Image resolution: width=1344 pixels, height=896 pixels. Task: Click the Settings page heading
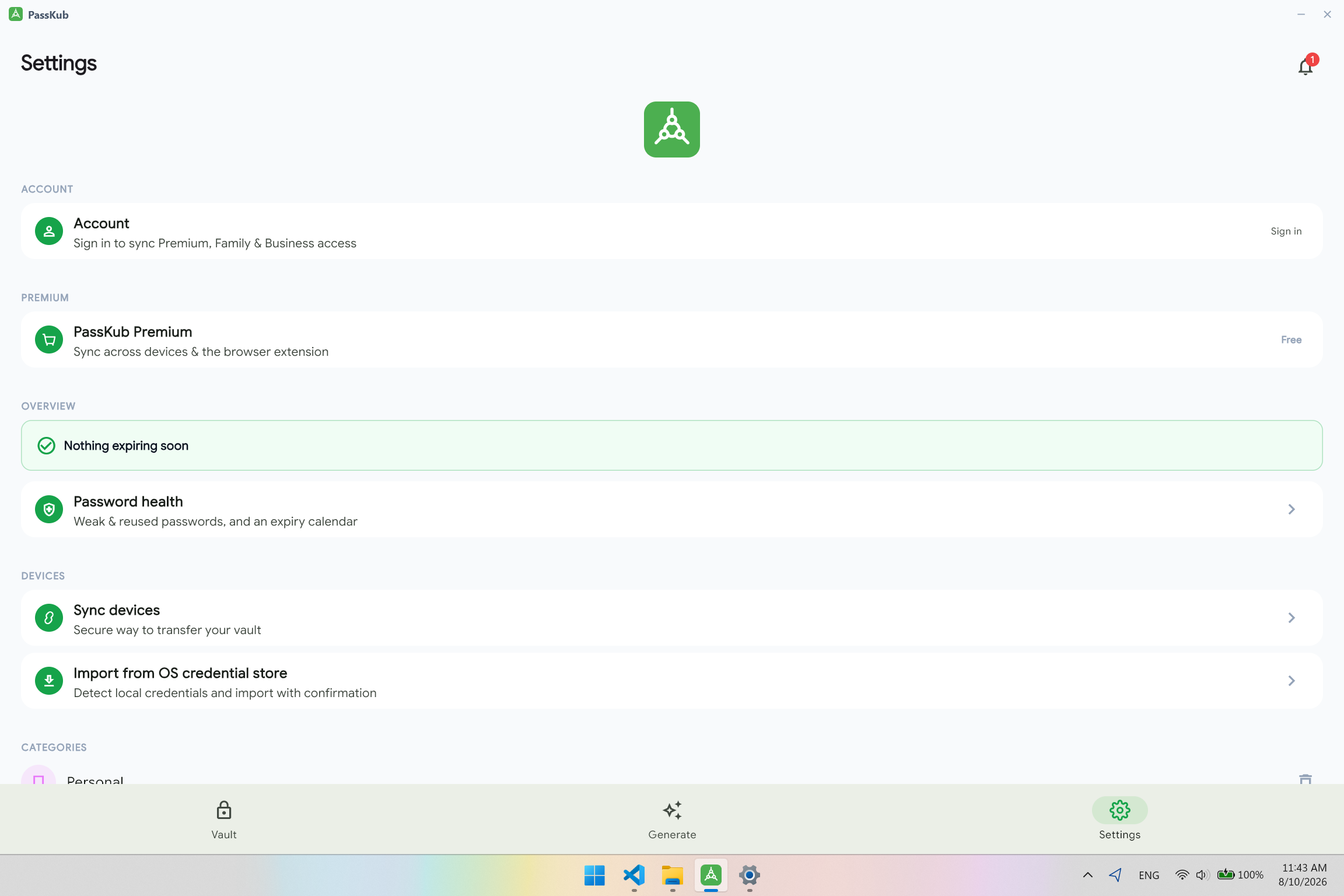[x=59, y=63]
